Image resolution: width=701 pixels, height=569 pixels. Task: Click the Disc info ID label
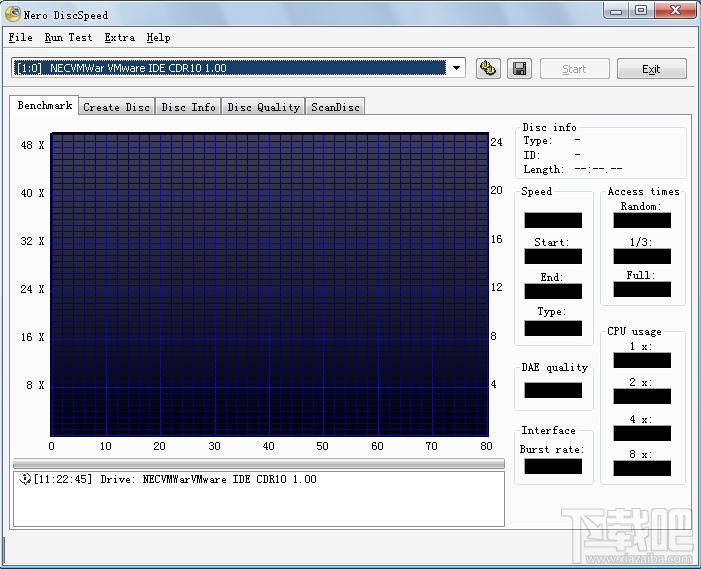pos(532,155)
